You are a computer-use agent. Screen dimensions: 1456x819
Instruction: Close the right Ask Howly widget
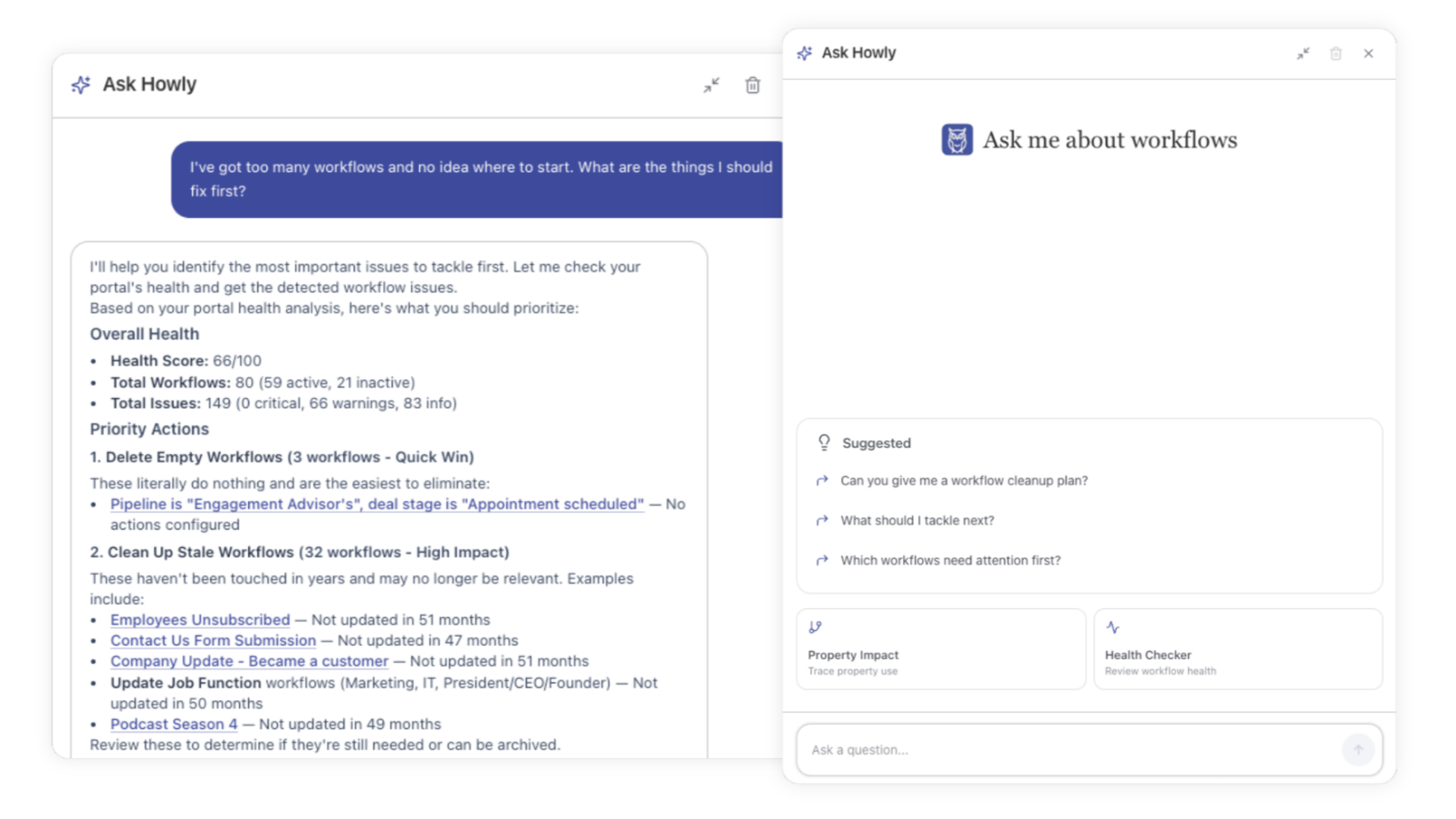coord(1368,53)
